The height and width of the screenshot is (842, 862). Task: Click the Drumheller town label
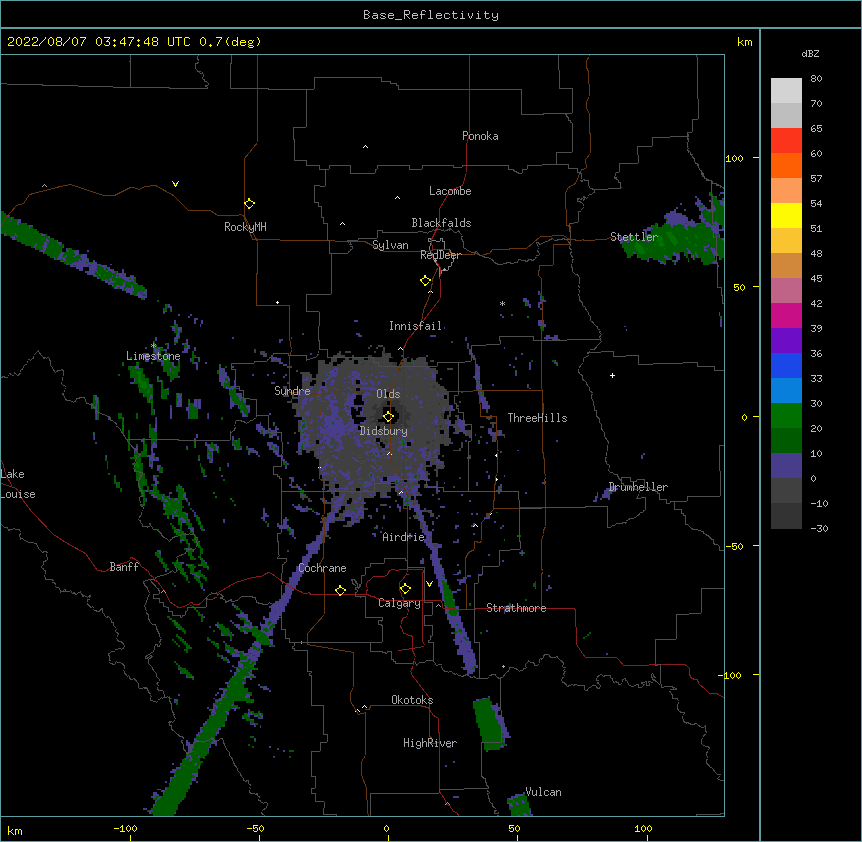638,487
